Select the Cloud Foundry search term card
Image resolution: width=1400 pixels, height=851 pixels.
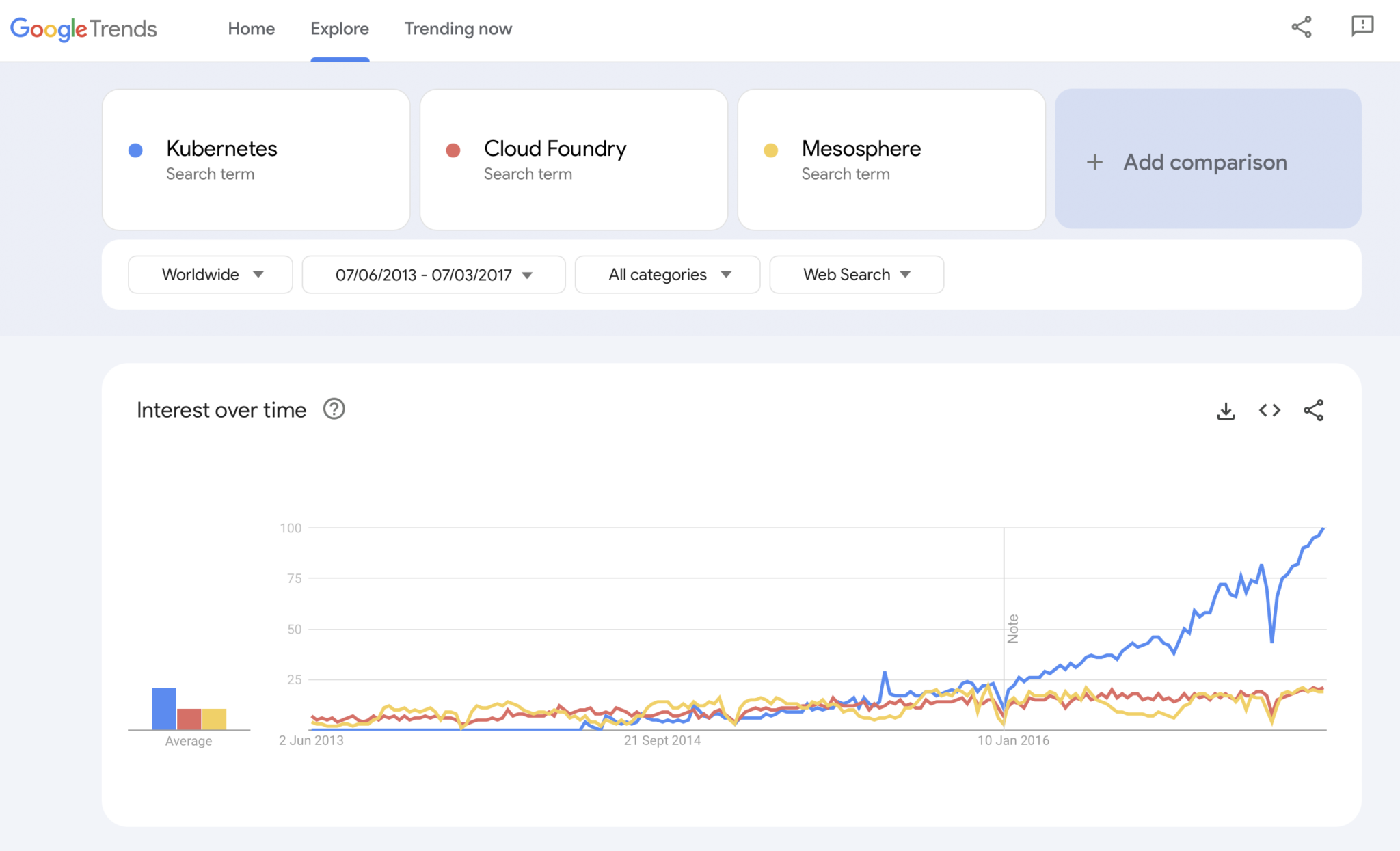574,159
